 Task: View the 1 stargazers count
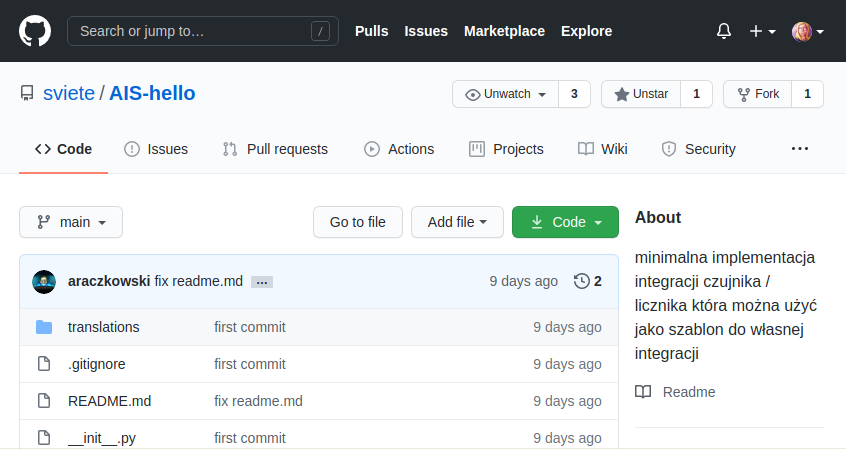[697, 94]
